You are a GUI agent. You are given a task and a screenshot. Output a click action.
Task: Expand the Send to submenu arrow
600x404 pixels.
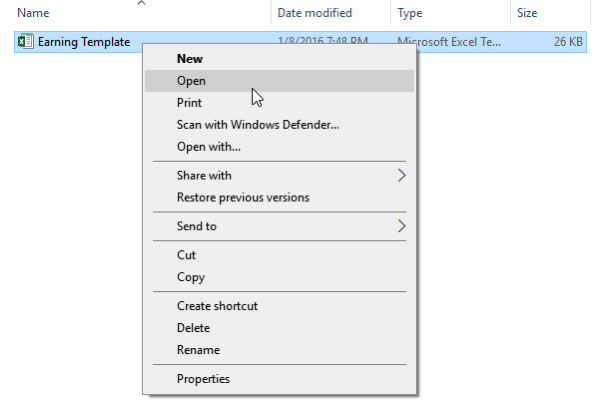click(x=402, y=226)
